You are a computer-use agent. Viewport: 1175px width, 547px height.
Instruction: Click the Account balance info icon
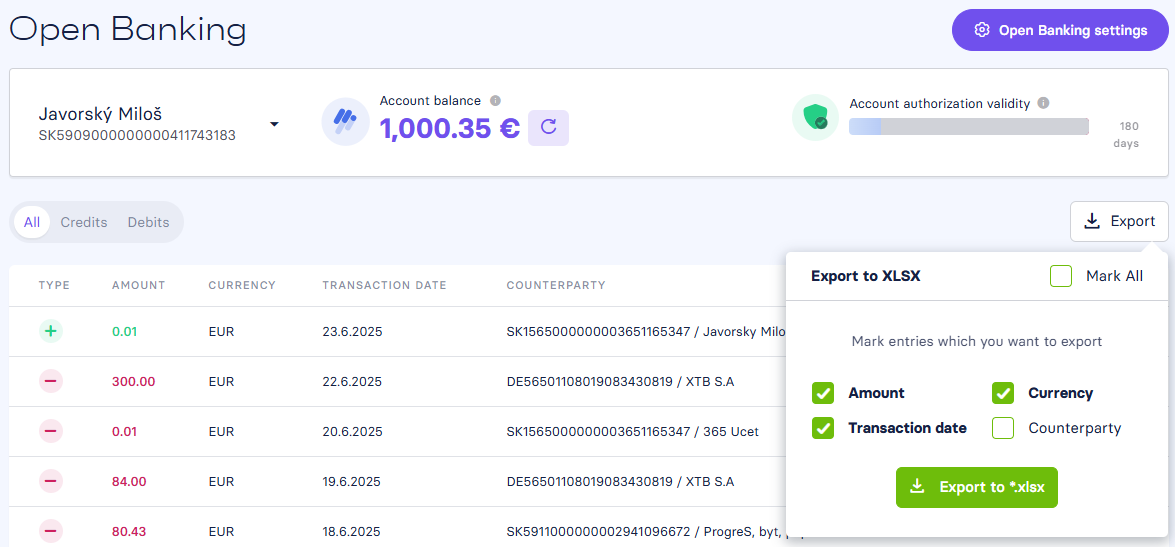(495, 100)
